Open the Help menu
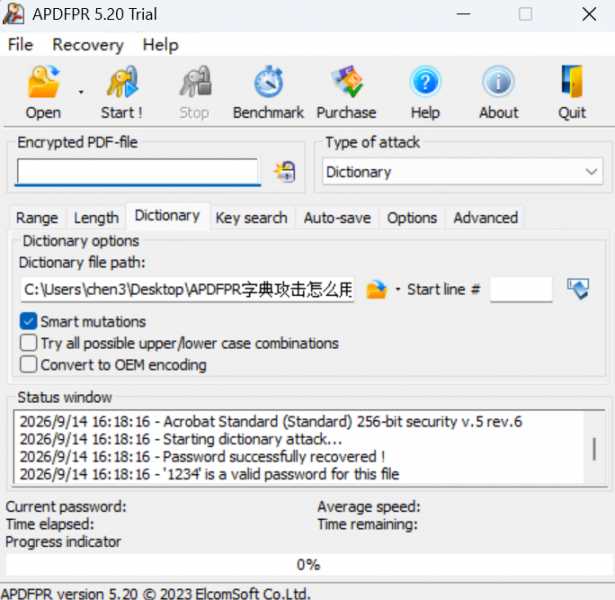The height and width of the screenshot is (600, 615). (160, 45)
